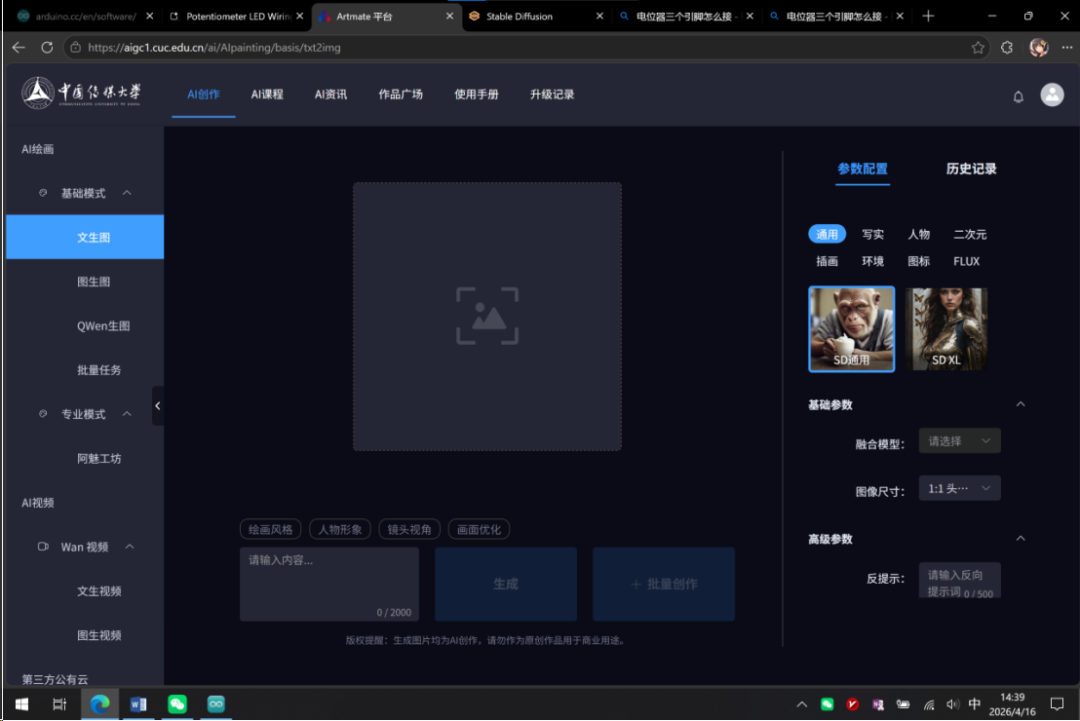Focus the 反提示 negative prompt field

959,581
